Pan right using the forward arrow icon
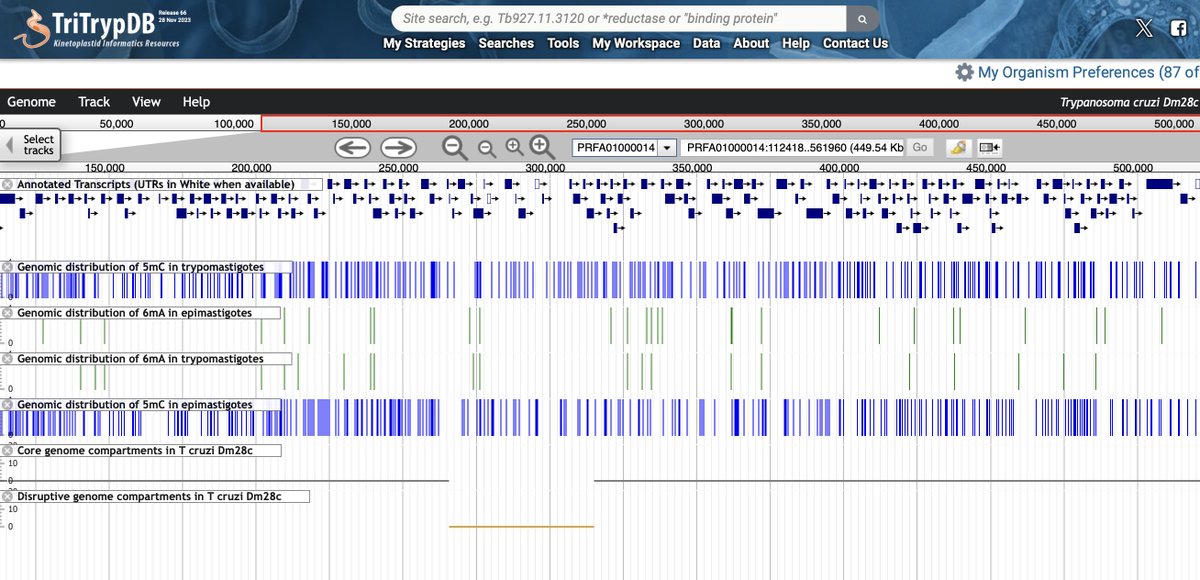The image size is (1200, 580). pyautogui.click(x=397, y=147)
